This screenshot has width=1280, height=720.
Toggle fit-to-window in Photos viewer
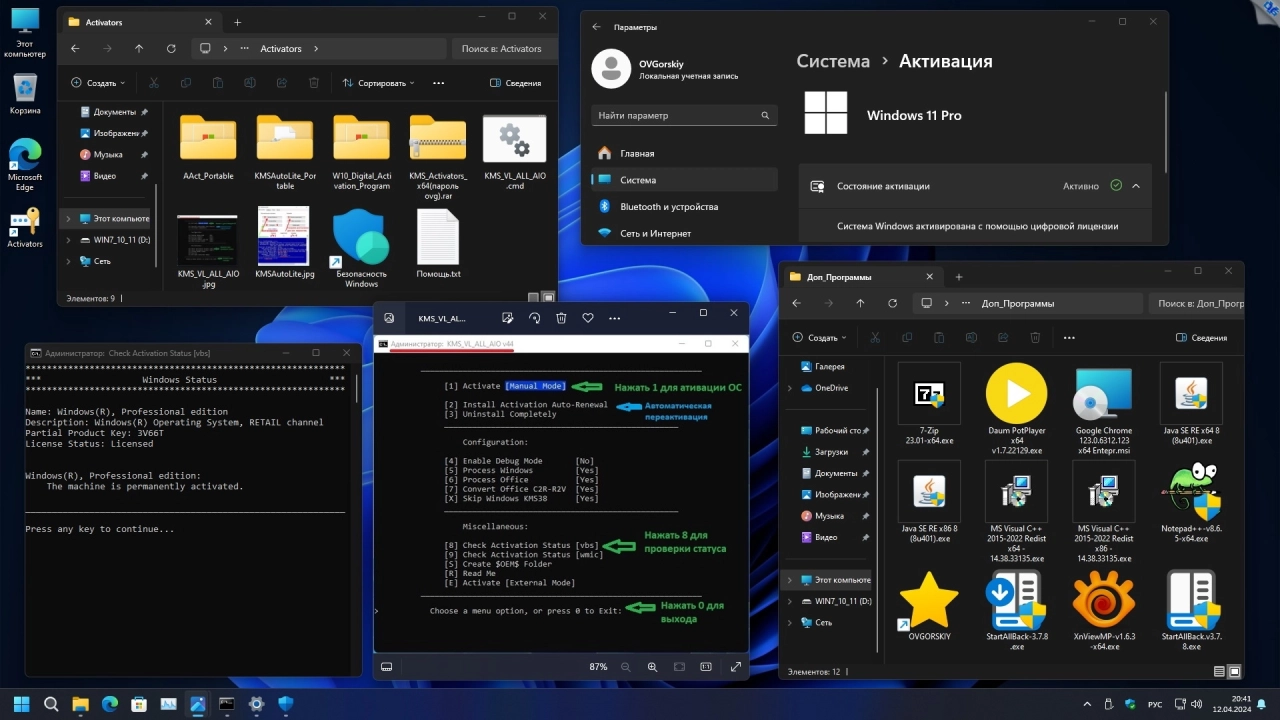point(679,666)
